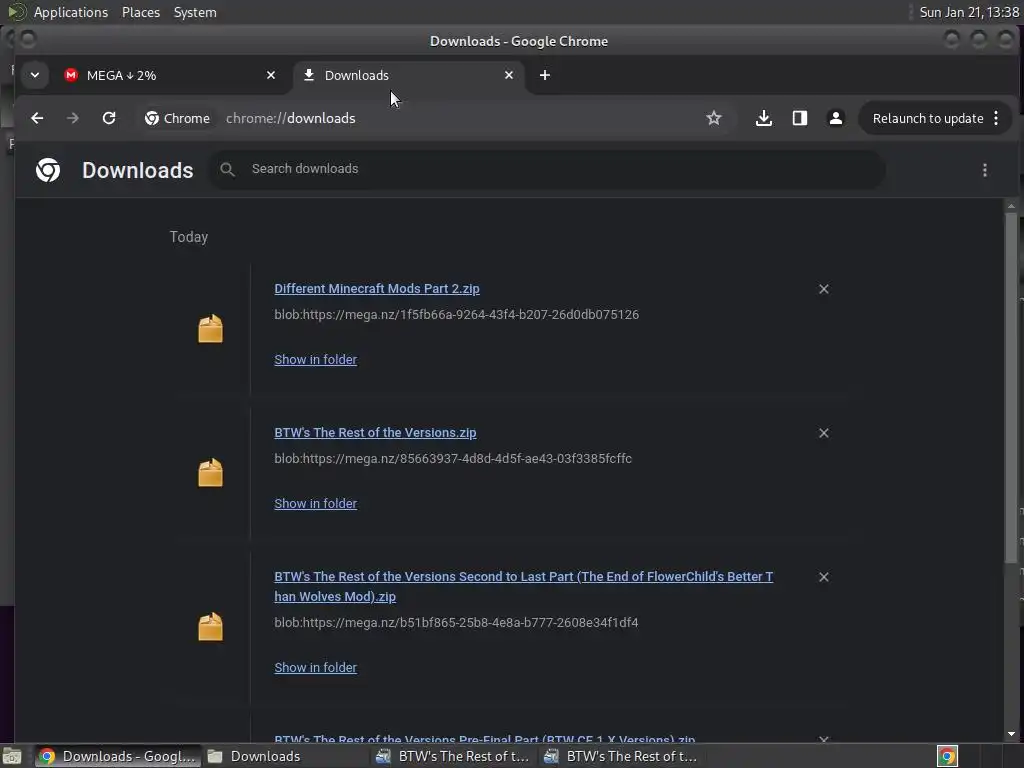Click the Today date heading

[189, 237]
